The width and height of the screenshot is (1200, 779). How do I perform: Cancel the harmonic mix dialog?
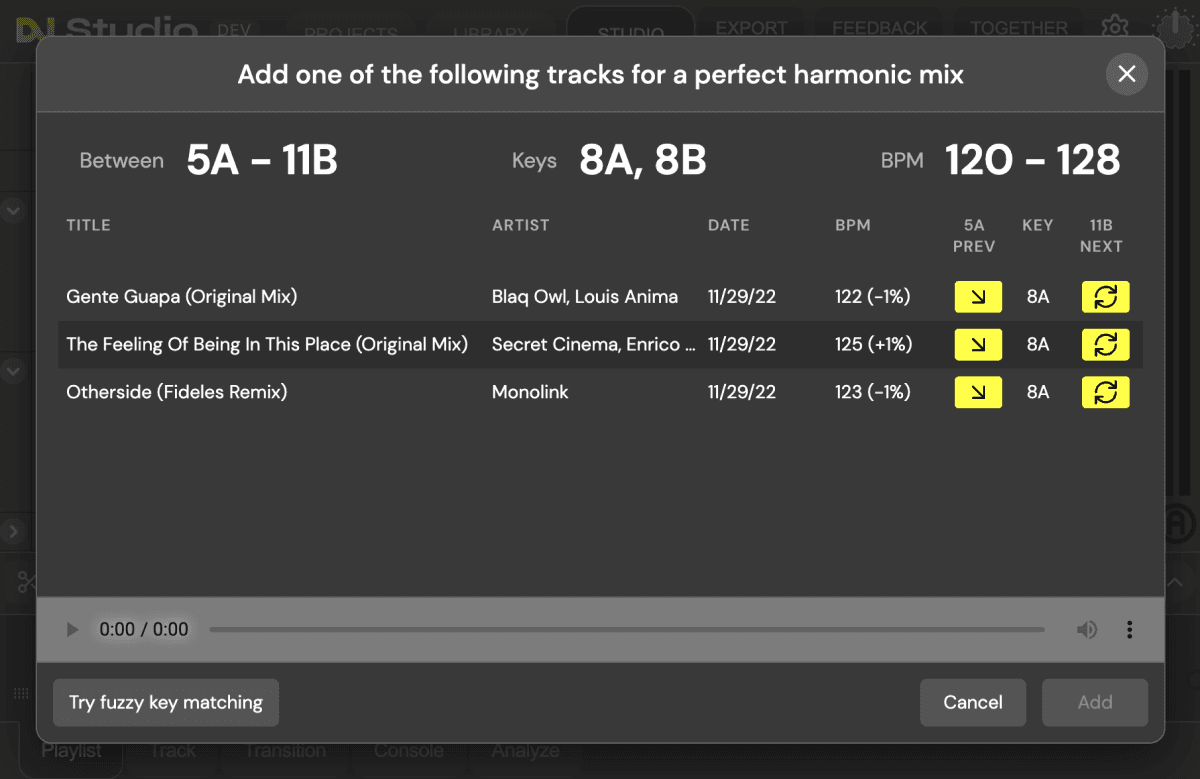(972, 702)
